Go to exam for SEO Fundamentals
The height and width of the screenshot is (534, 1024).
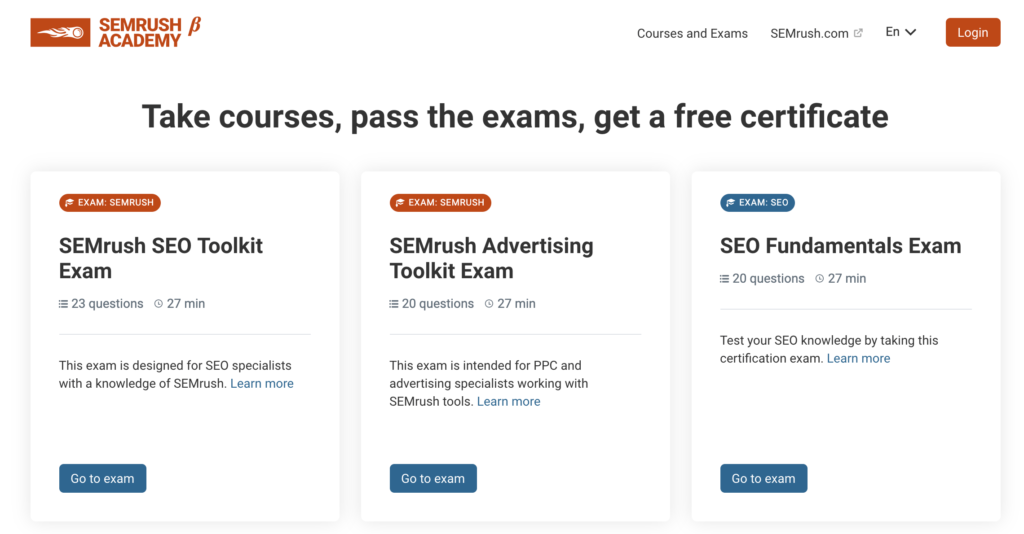[763, 478]
